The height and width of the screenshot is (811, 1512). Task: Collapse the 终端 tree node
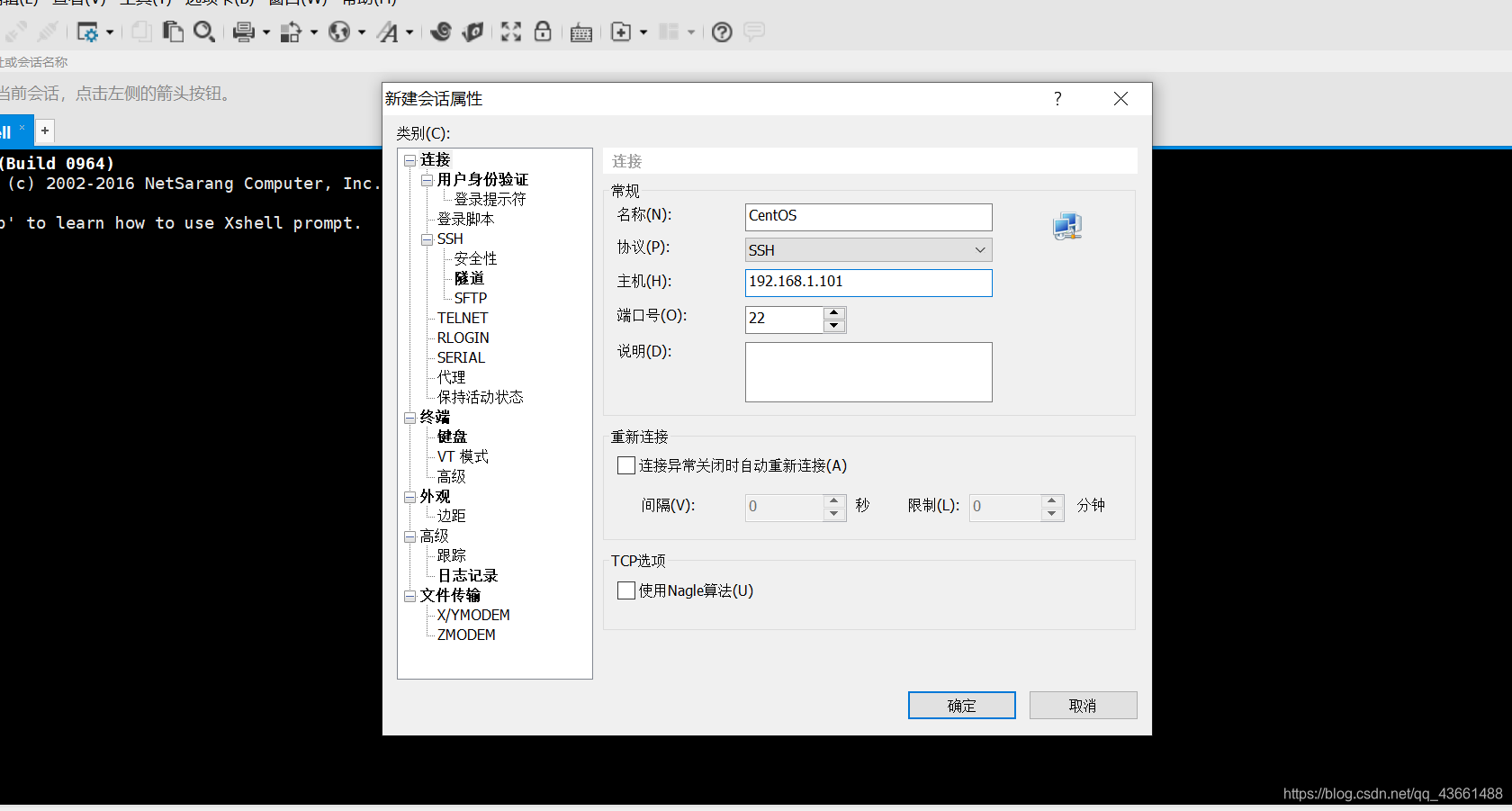coord(409,418)
